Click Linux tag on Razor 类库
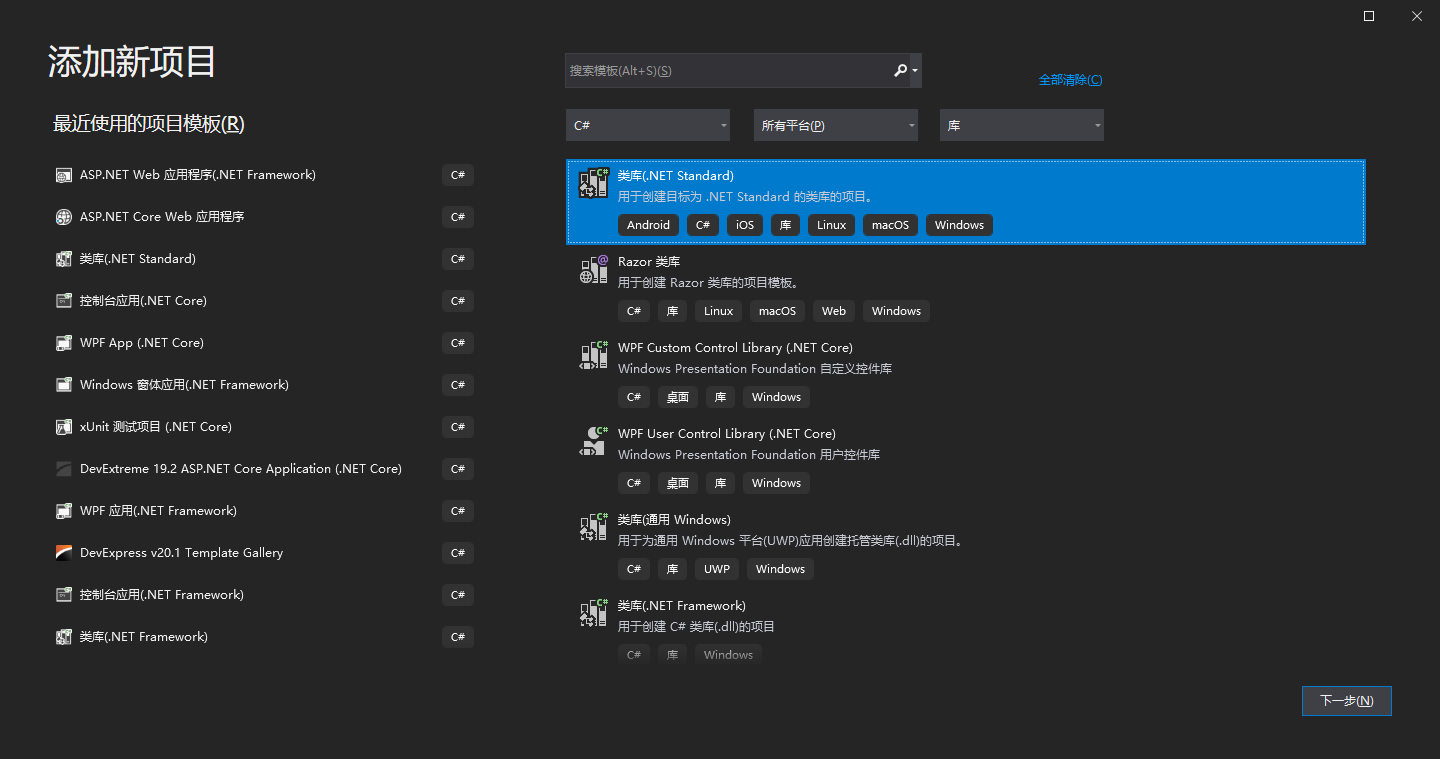Screen dimensions: 1440x759 pyautogui.click(x=718, y=311)
